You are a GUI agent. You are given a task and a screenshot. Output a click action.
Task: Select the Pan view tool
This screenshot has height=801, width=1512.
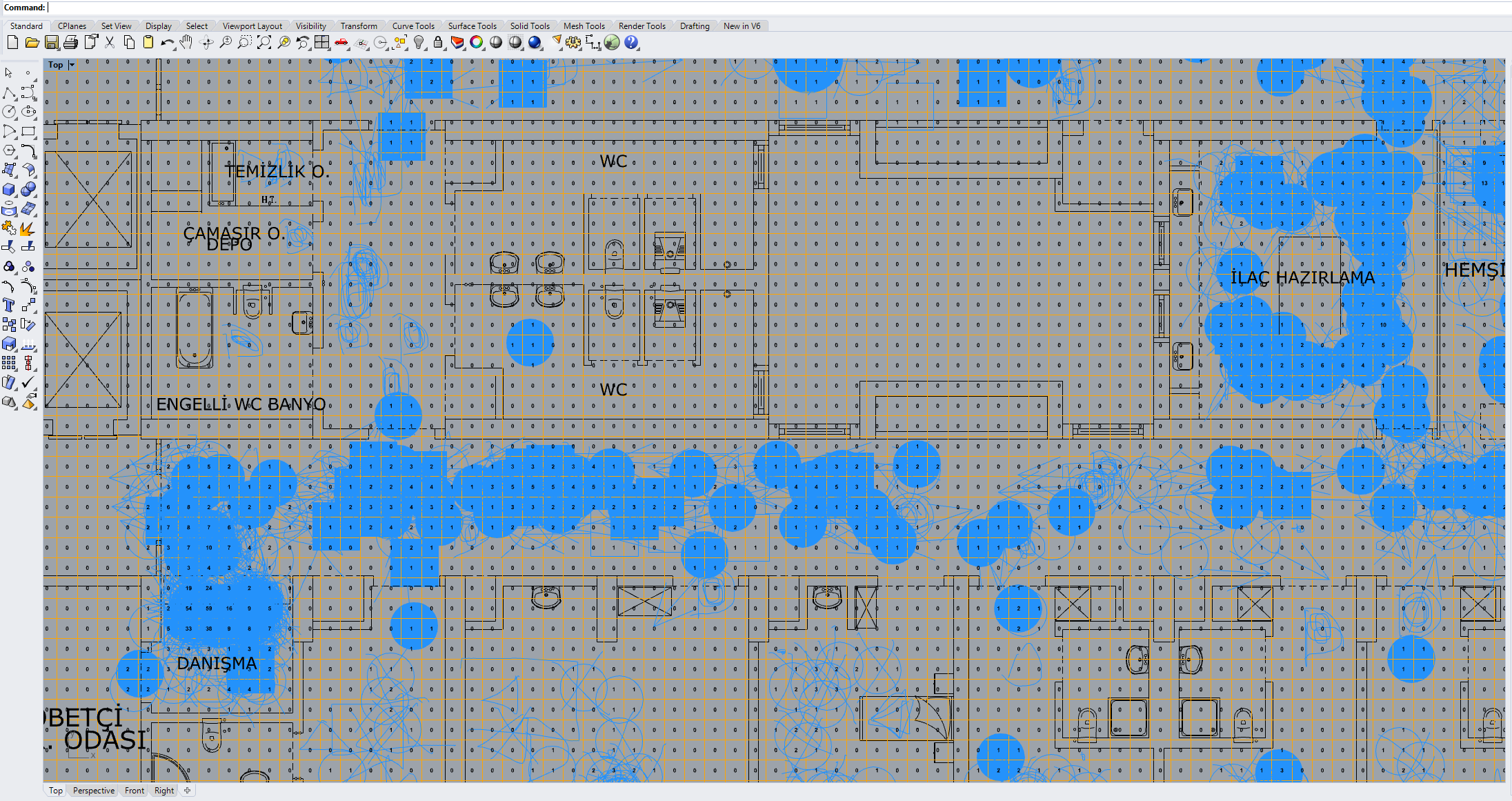pyautogui.click(x=186, y=42)
